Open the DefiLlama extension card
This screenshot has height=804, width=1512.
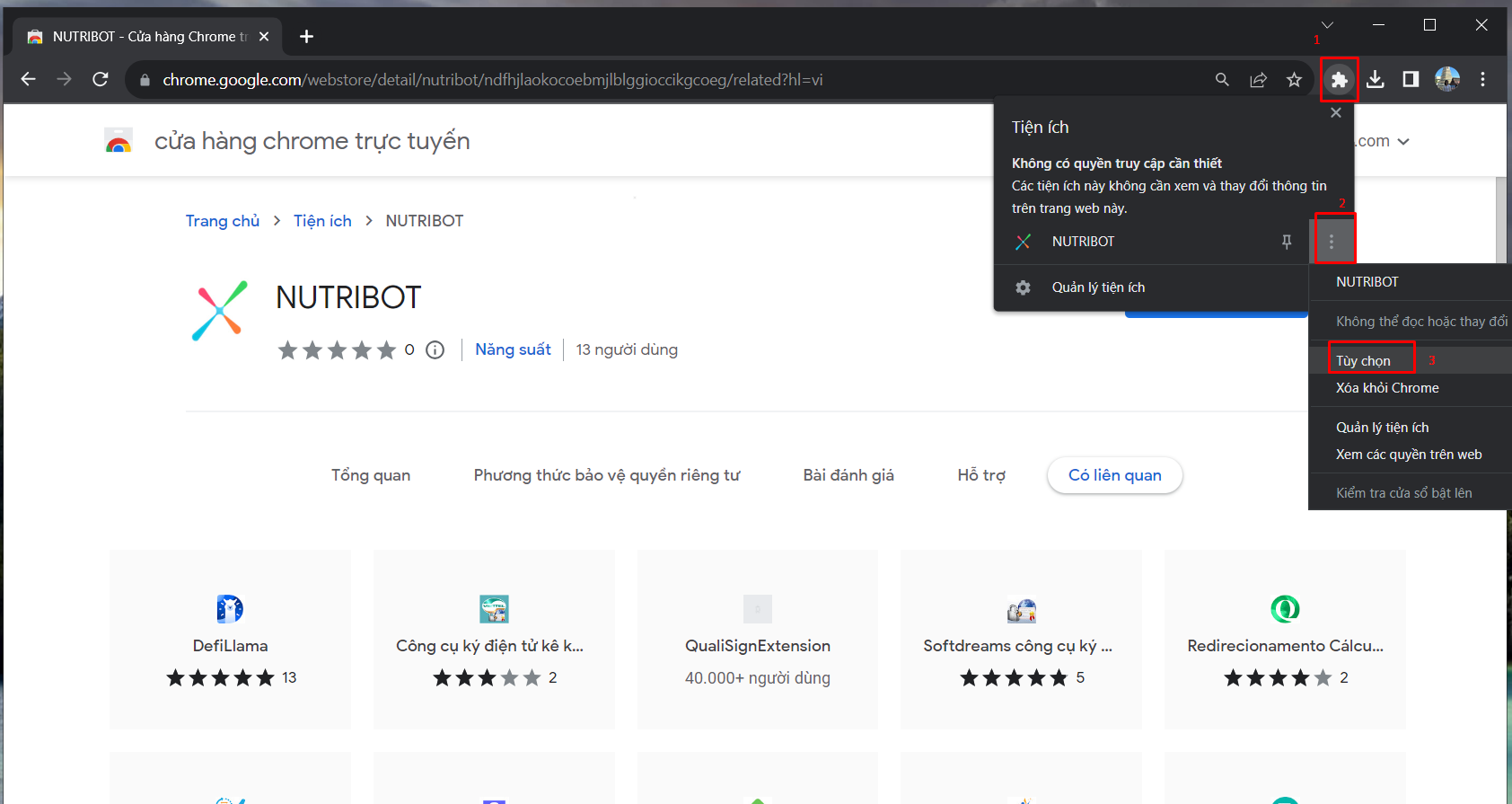pos(230,640)
